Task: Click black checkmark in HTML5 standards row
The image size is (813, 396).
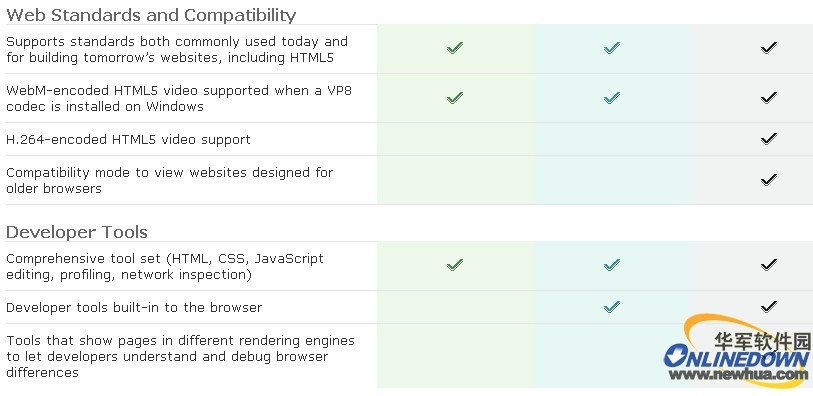Action: pos(768,48)
